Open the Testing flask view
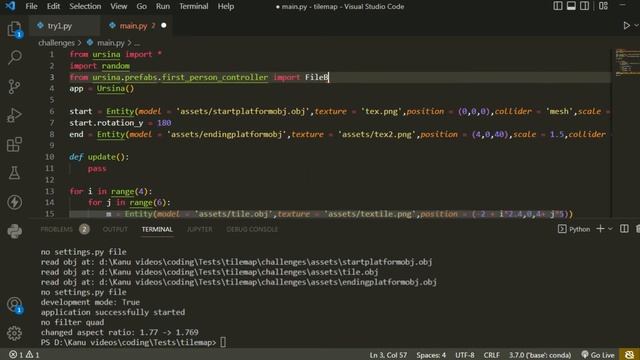 [15, 173]
